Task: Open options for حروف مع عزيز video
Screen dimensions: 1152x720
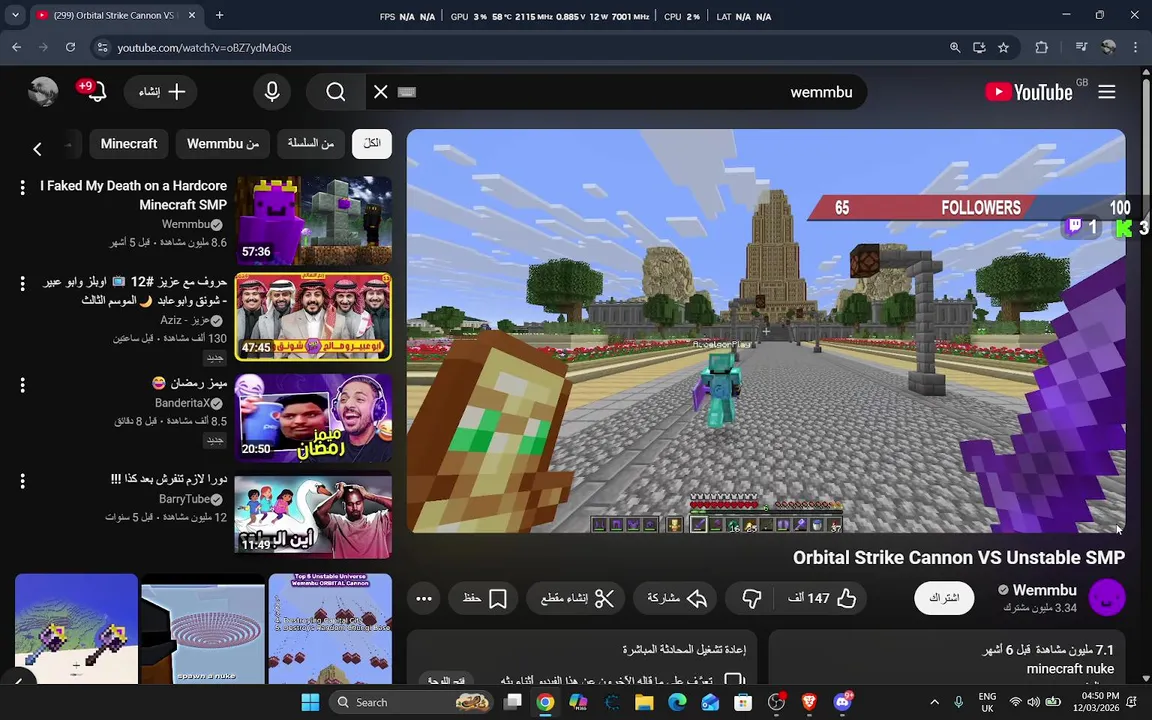Action: (x=23, y=283)
